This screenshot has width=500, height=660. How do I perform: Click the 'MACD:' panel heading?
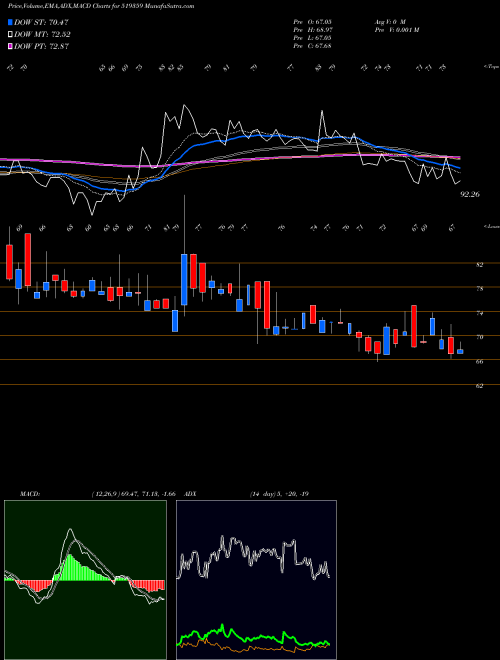tap(29, 494)
